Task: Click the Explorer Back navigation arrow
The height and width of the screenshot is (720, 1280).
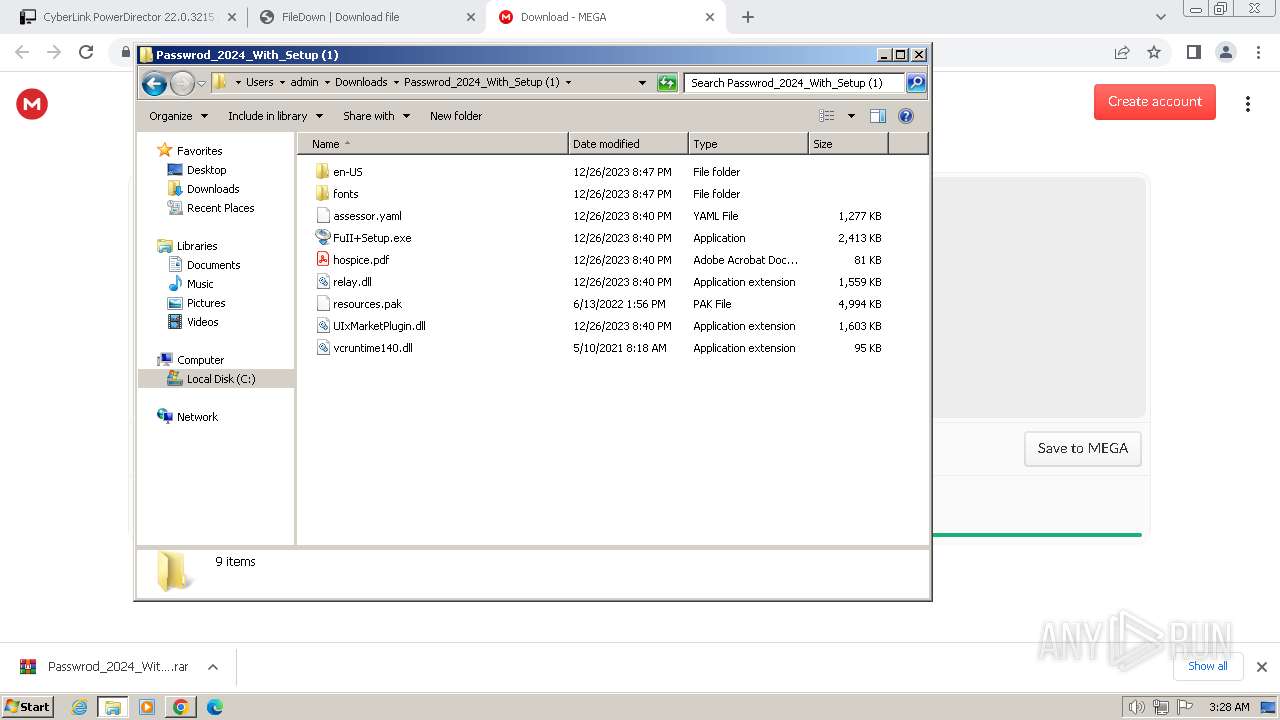Action: coord(154,84)
